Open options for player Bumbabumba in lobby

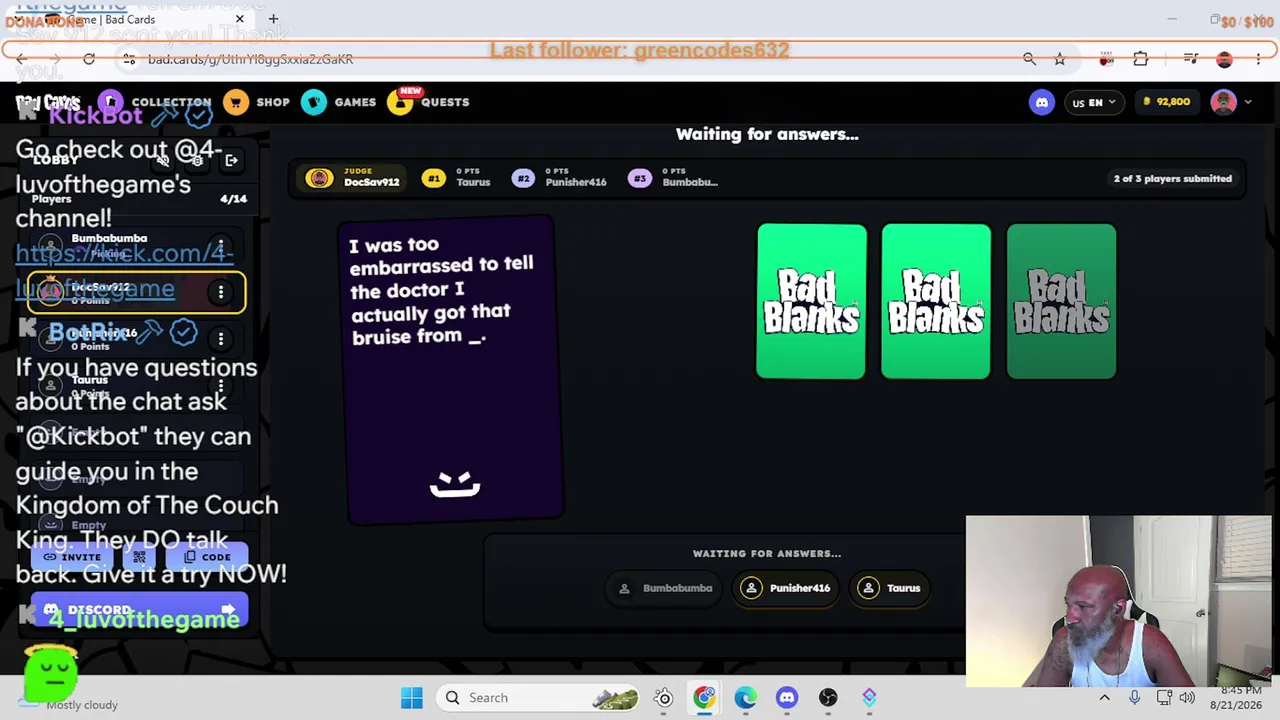220,245
